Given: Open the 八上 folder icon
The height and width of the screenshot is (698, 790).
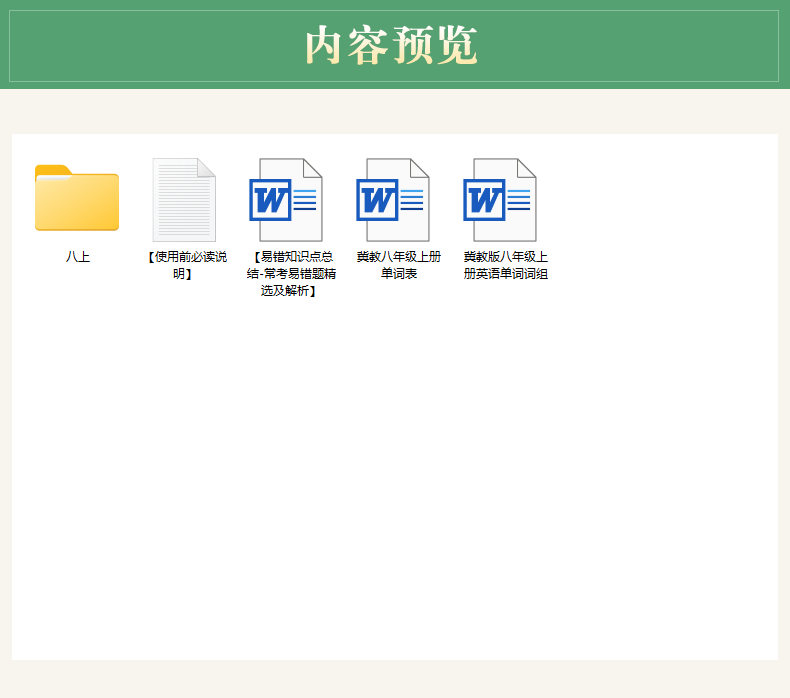Looking at the screenshot, I should pos(77,198).
